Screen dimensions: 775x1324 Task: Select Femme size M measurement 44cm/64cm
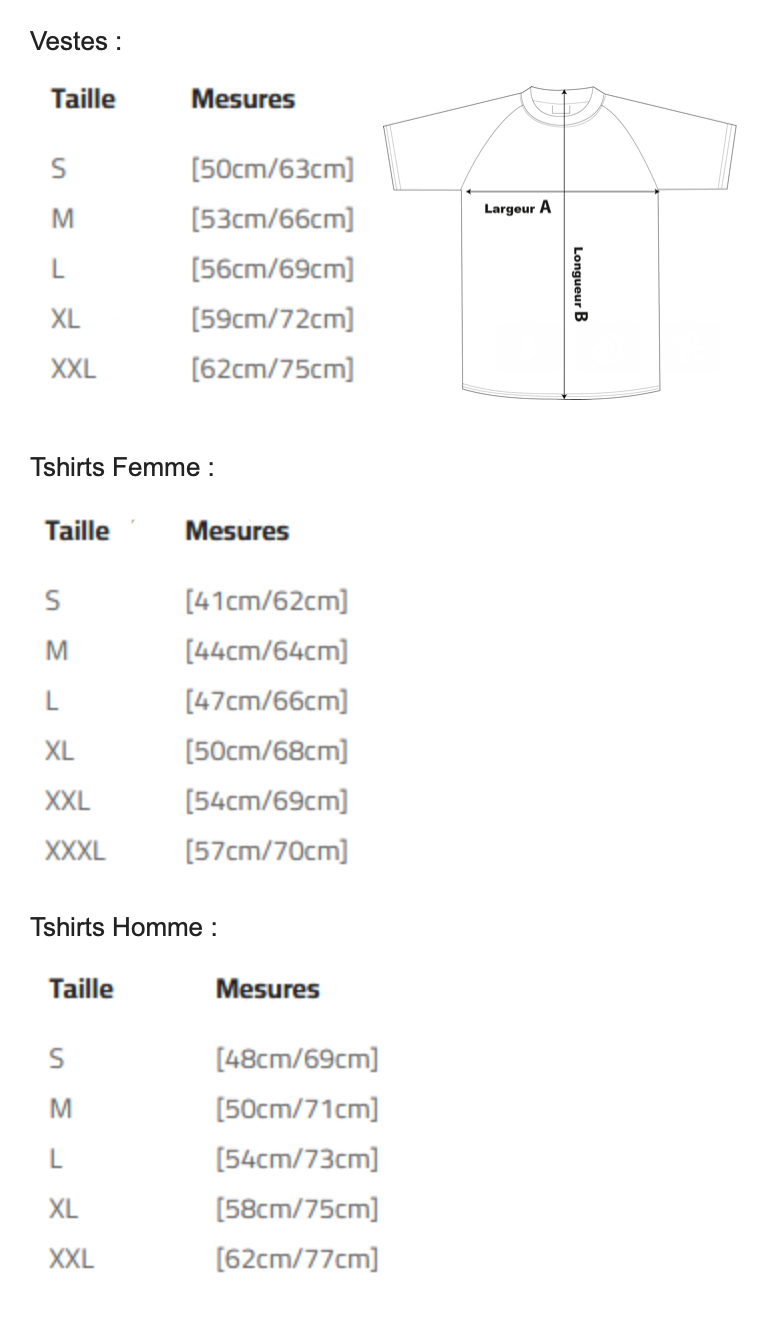click(267, 651)
